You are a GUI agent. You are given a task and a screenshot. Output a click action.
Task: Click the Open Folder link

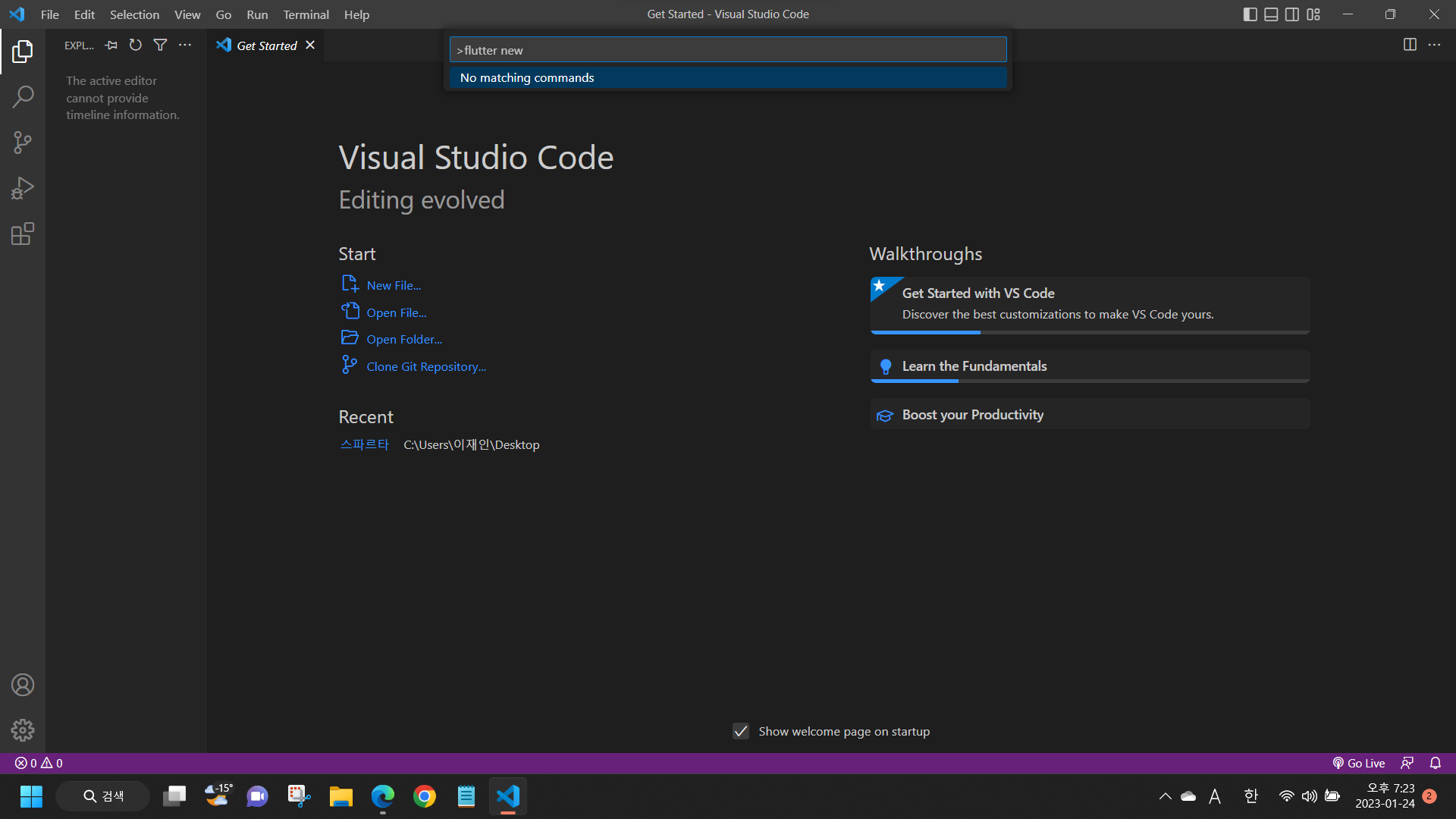[404, 339]
